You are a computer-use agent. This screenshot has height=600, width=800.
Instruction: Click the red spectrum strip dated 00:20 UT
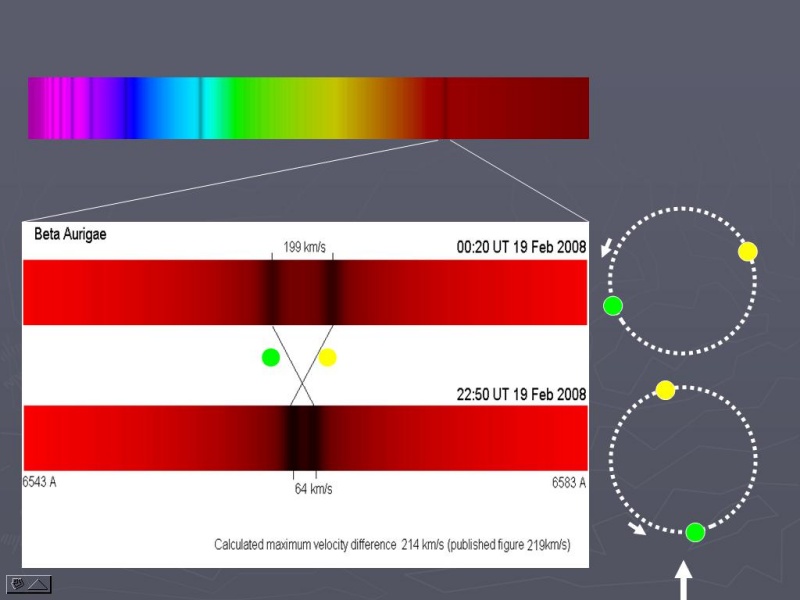pyautogui.click(x=305, y=292)
